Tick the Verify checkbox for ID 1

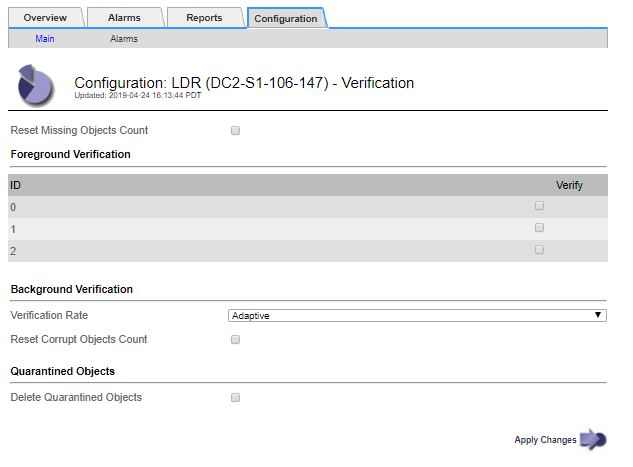click(540, 228)
